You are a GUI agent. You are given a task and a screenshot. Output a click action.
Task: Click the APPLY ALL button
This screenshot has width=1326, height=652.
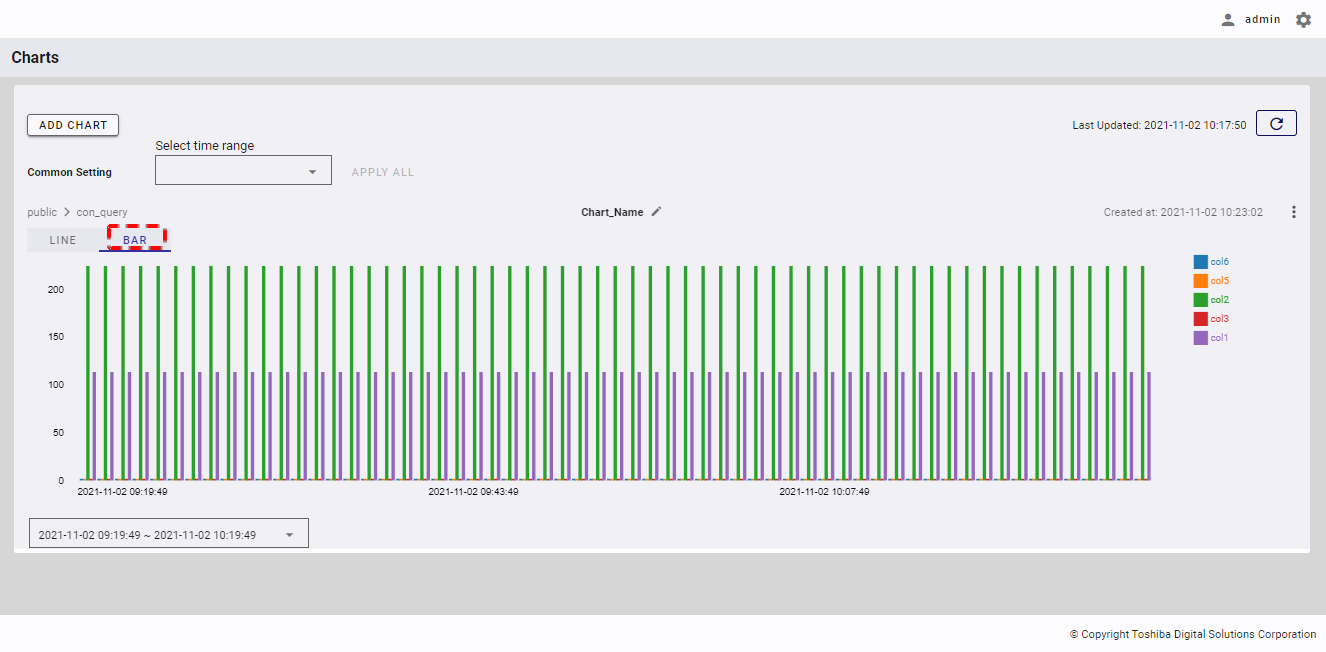(382, 172)
